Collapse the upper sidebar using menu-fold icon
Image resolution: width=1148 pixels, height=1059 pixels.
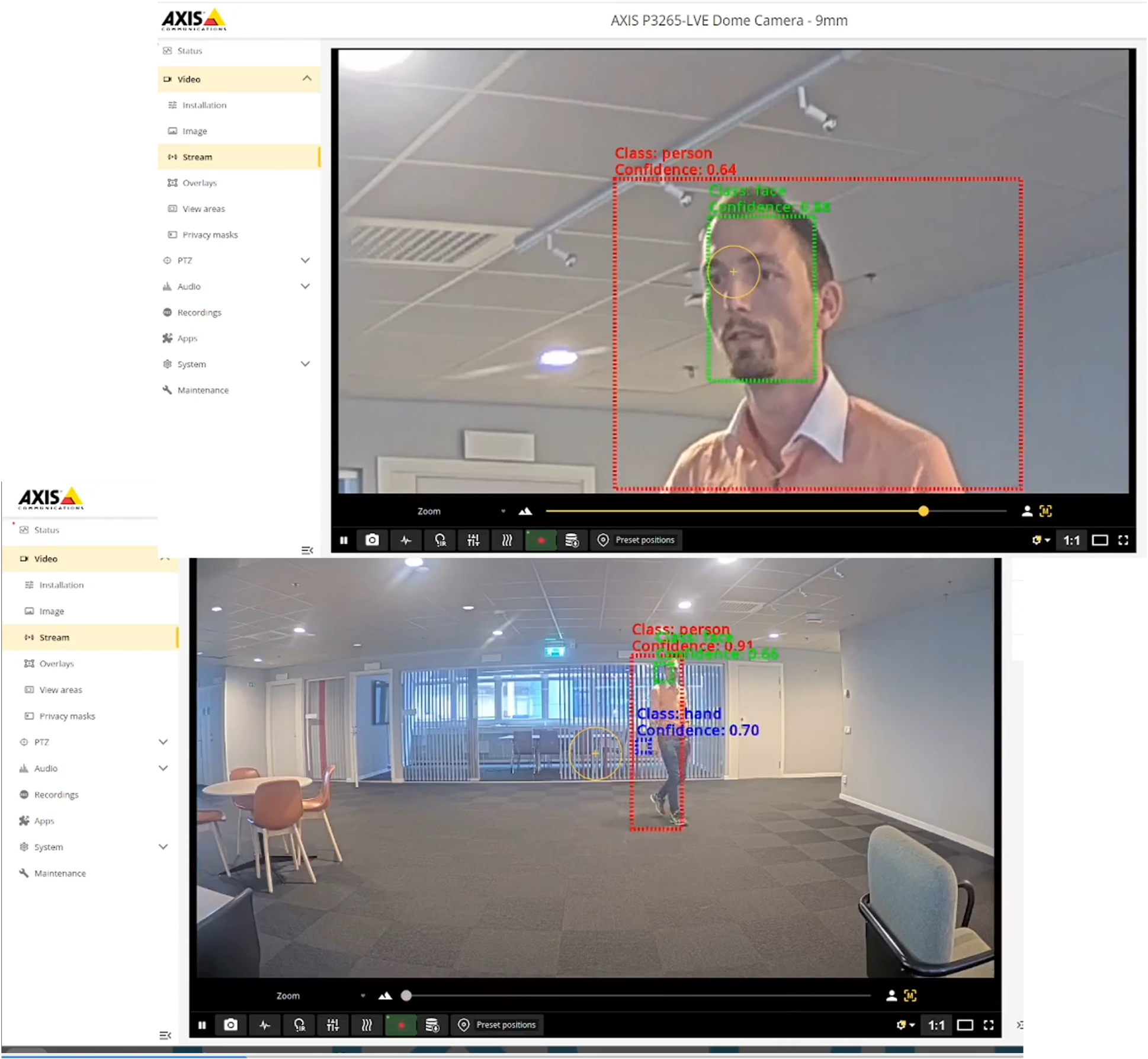307,551
